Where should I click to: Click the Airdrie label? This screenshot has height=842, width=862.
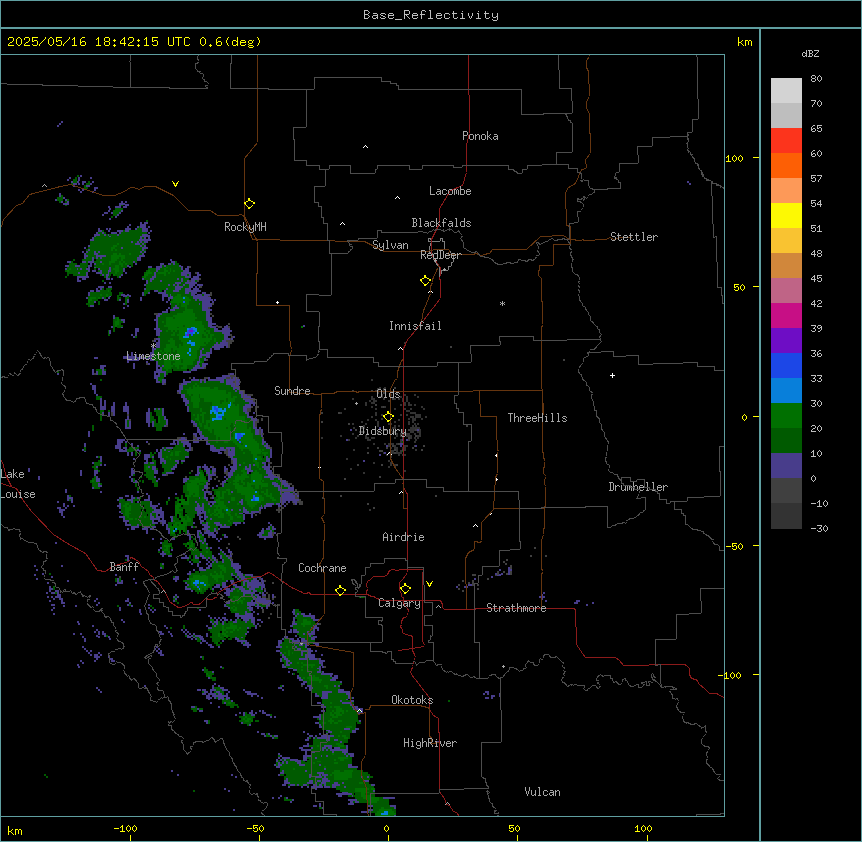(403, 537)
